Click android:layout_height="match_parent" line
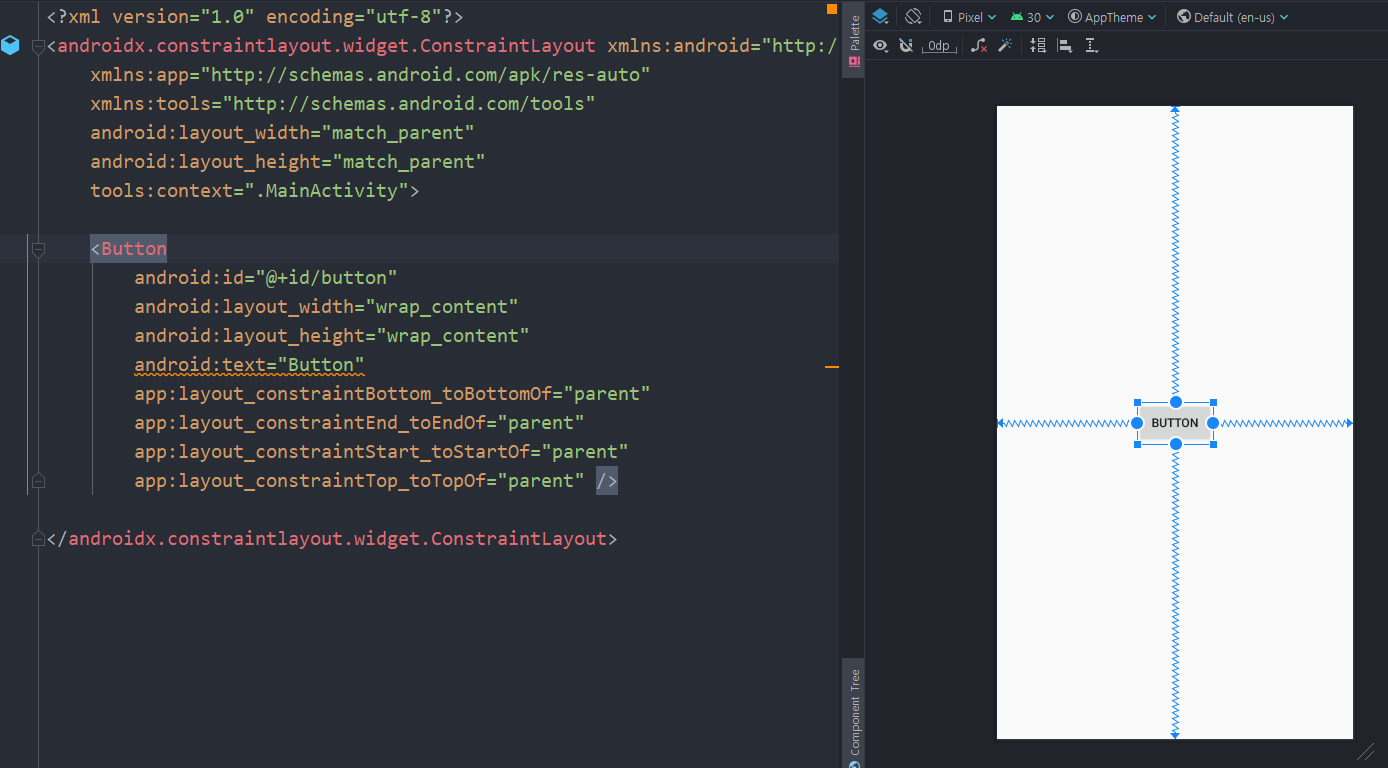 click(x=288, y=162)
